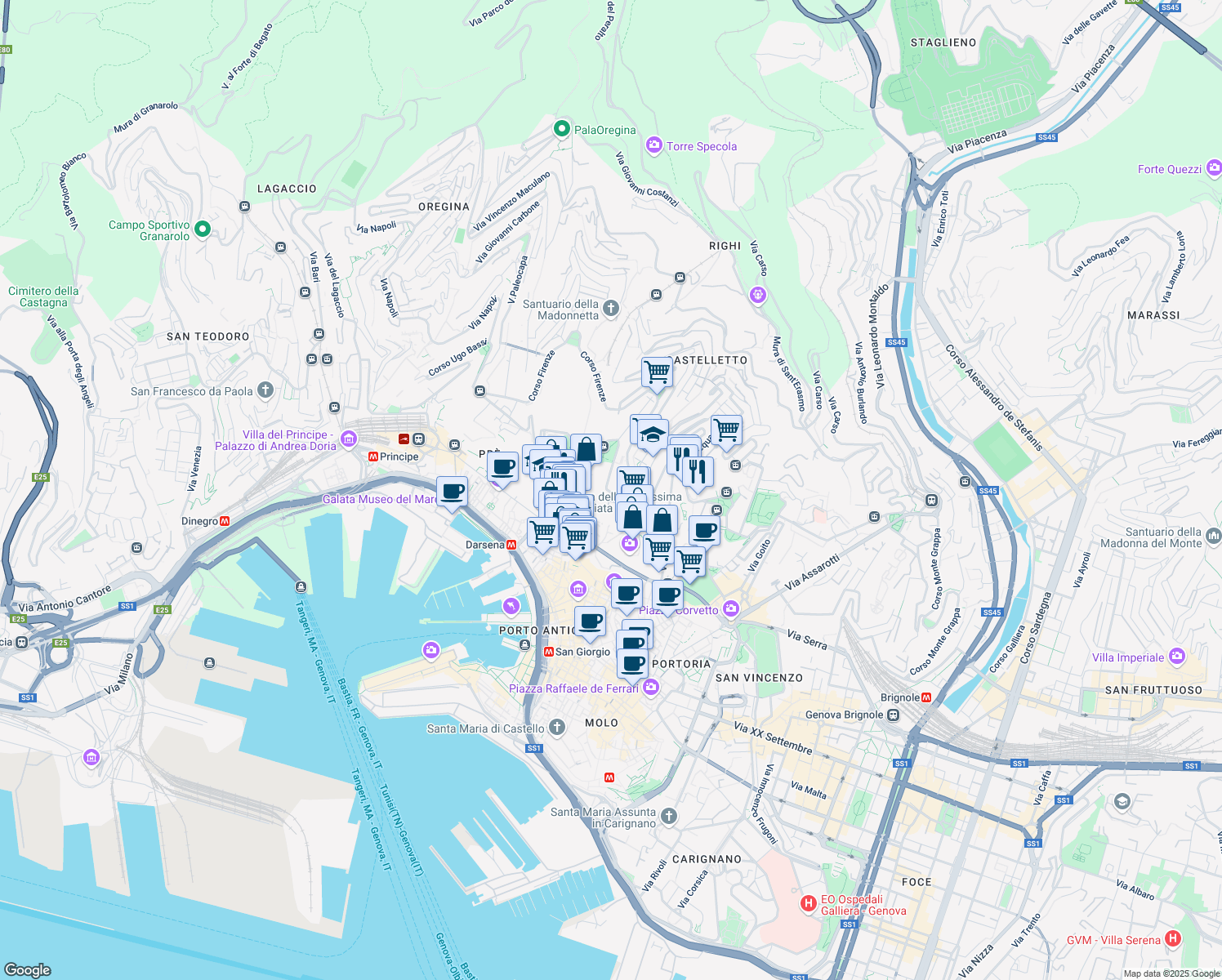The width and height of the screenshot is (1222, 980).
Task: Click the Principe metro station icon
Action: click(373, 457)
